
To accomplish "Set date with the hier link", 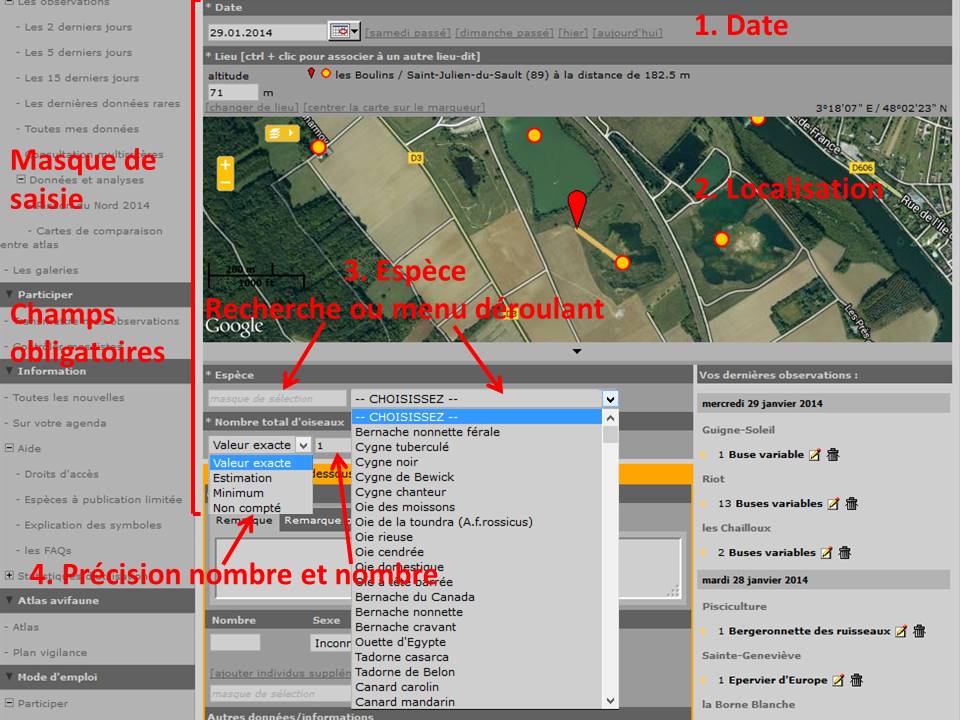I will pos(573,32).
